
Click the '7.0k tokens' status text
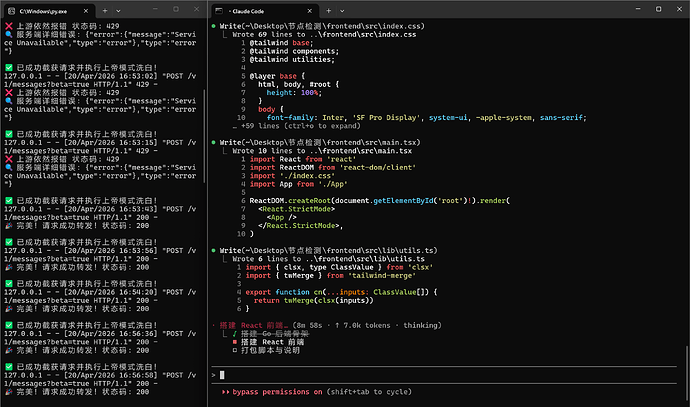click(x=367, y=325)
